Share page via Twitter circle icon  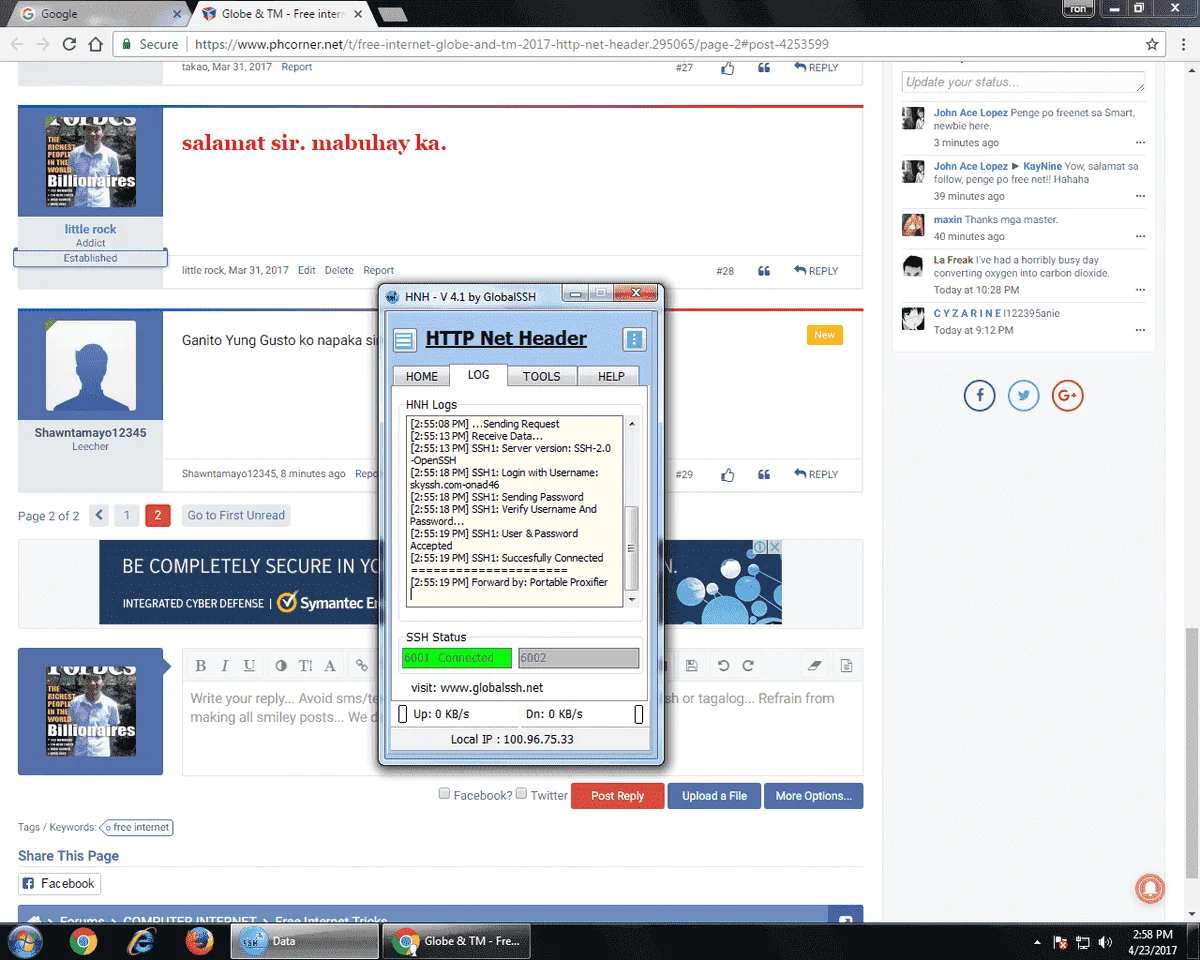coord(1023,396)
